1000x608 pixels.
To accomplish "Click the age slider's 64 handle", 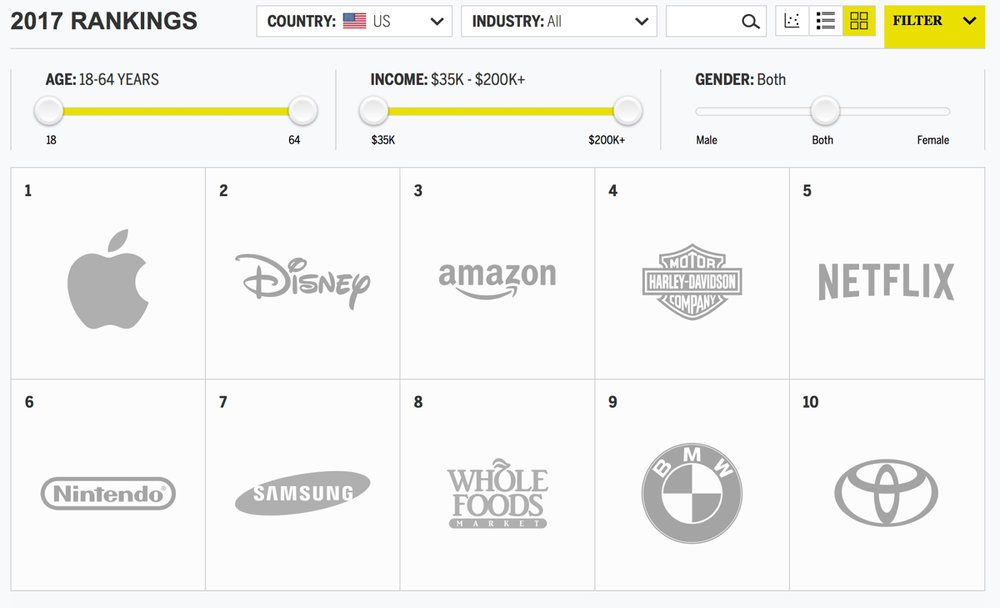I will (x=302, y=111).
